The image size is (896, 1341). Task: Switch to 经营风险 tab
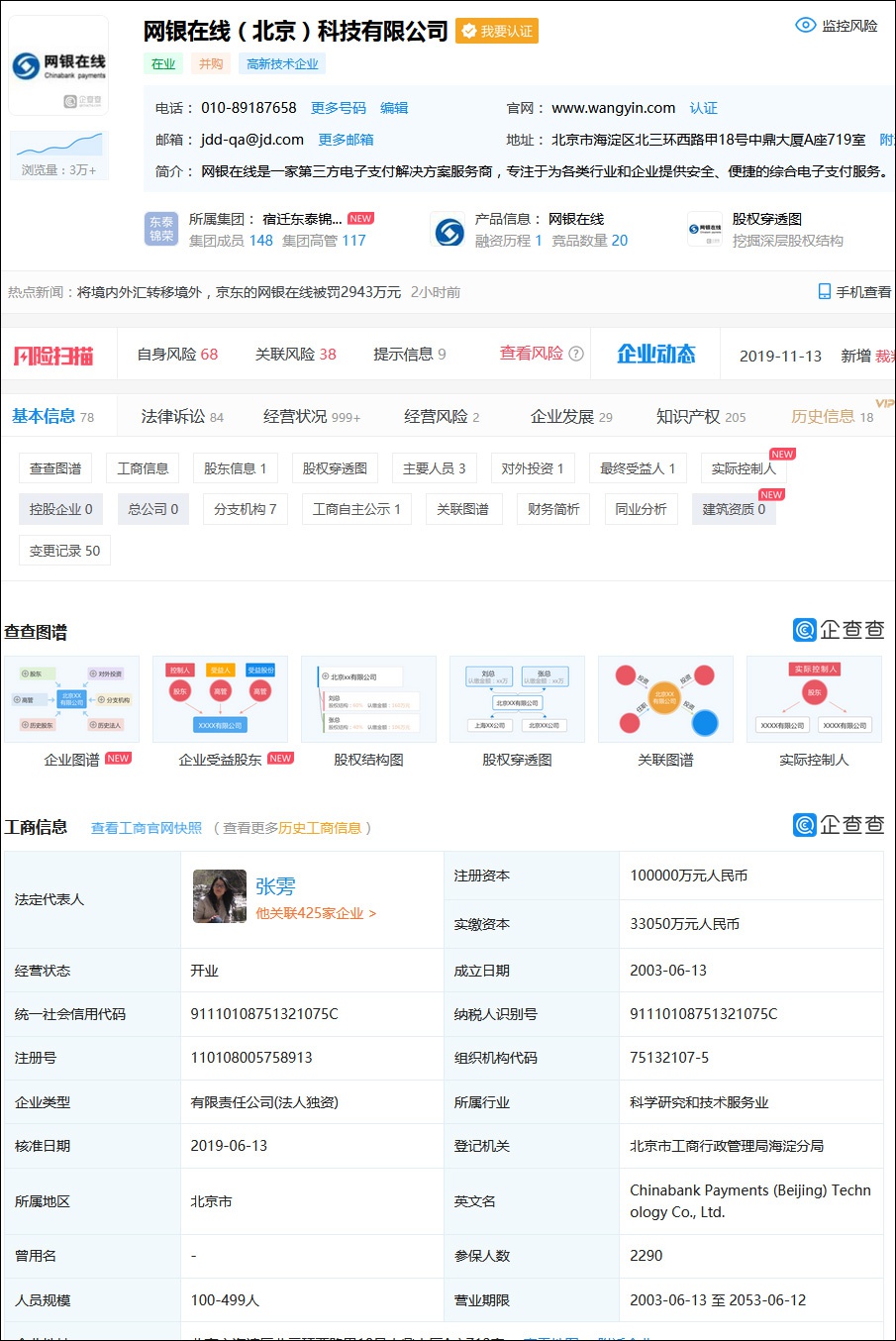coord(442,416)
